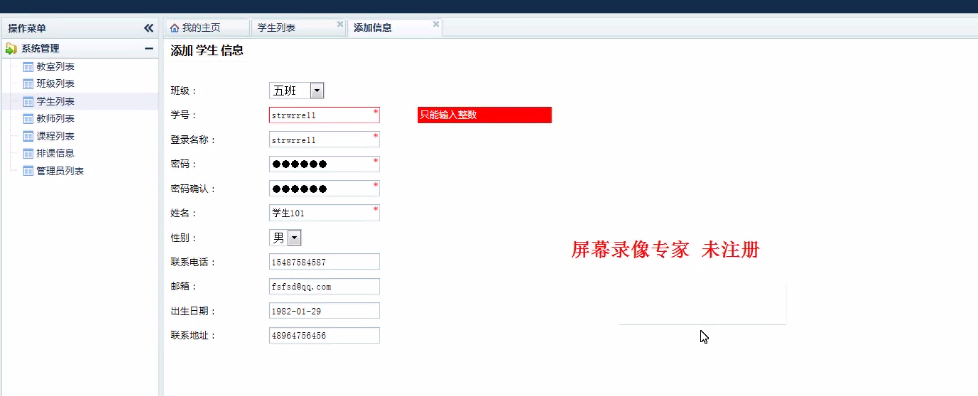Open the 性别 dropdown showing 男
The image size is (978, 396).
[285, 238]
